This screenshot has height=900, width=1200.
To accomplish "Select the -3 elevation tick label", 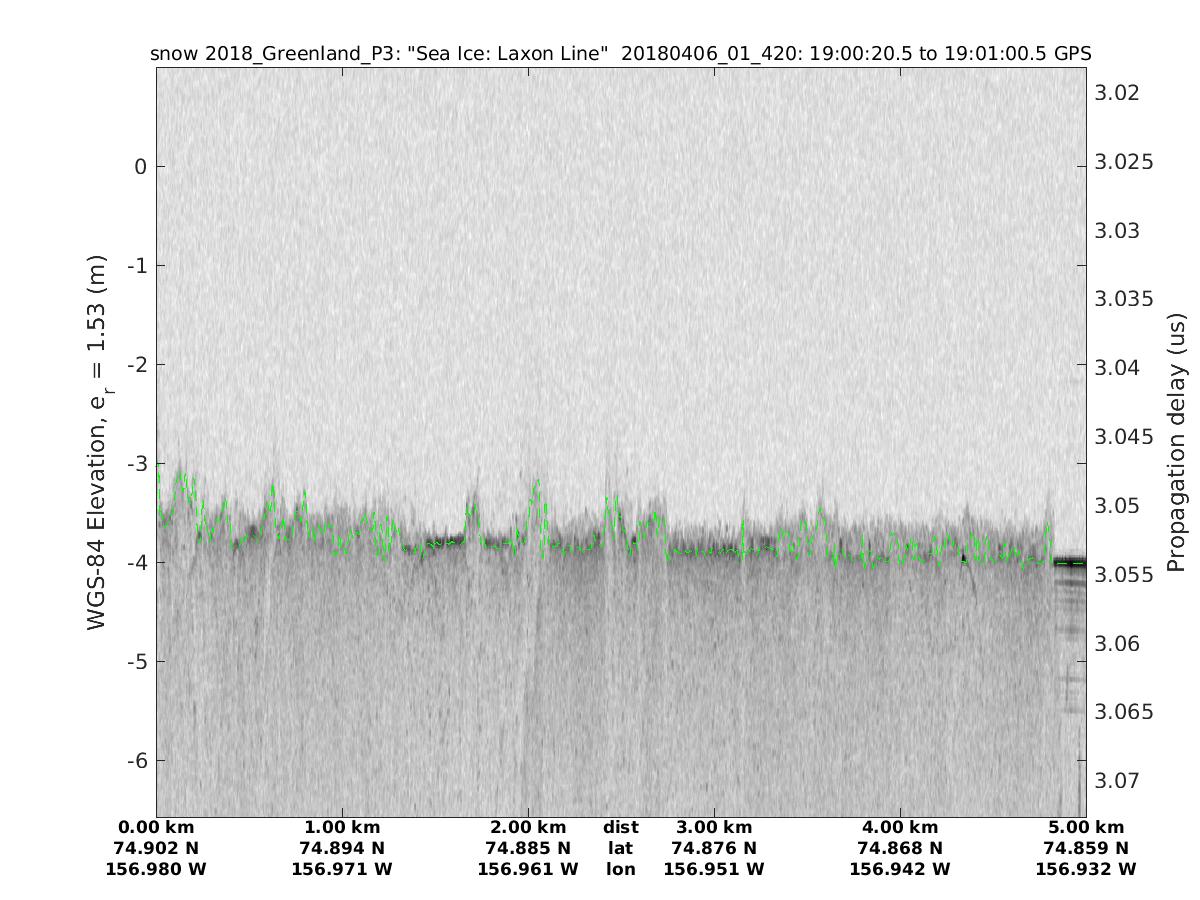I will [x=137, y=464].
